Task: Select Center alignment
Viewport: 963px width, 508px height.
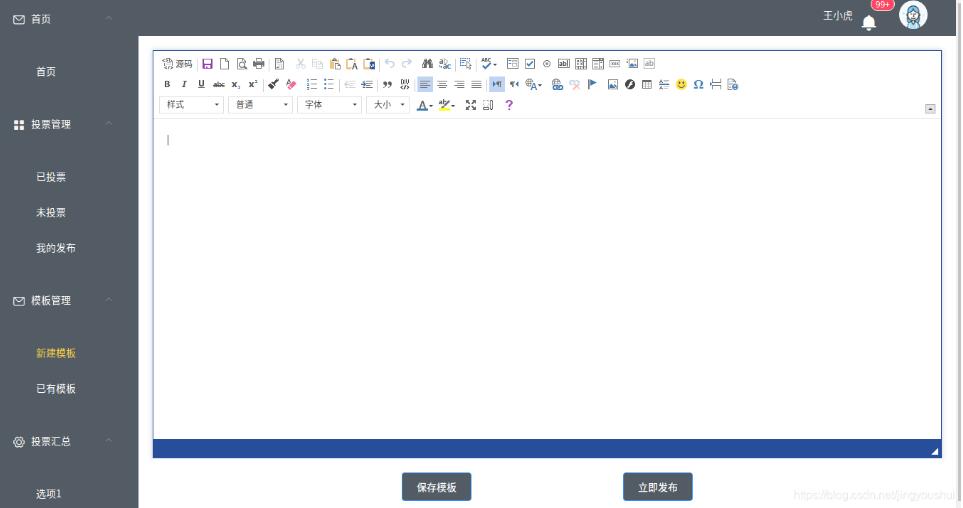Action: coord(442,85)
